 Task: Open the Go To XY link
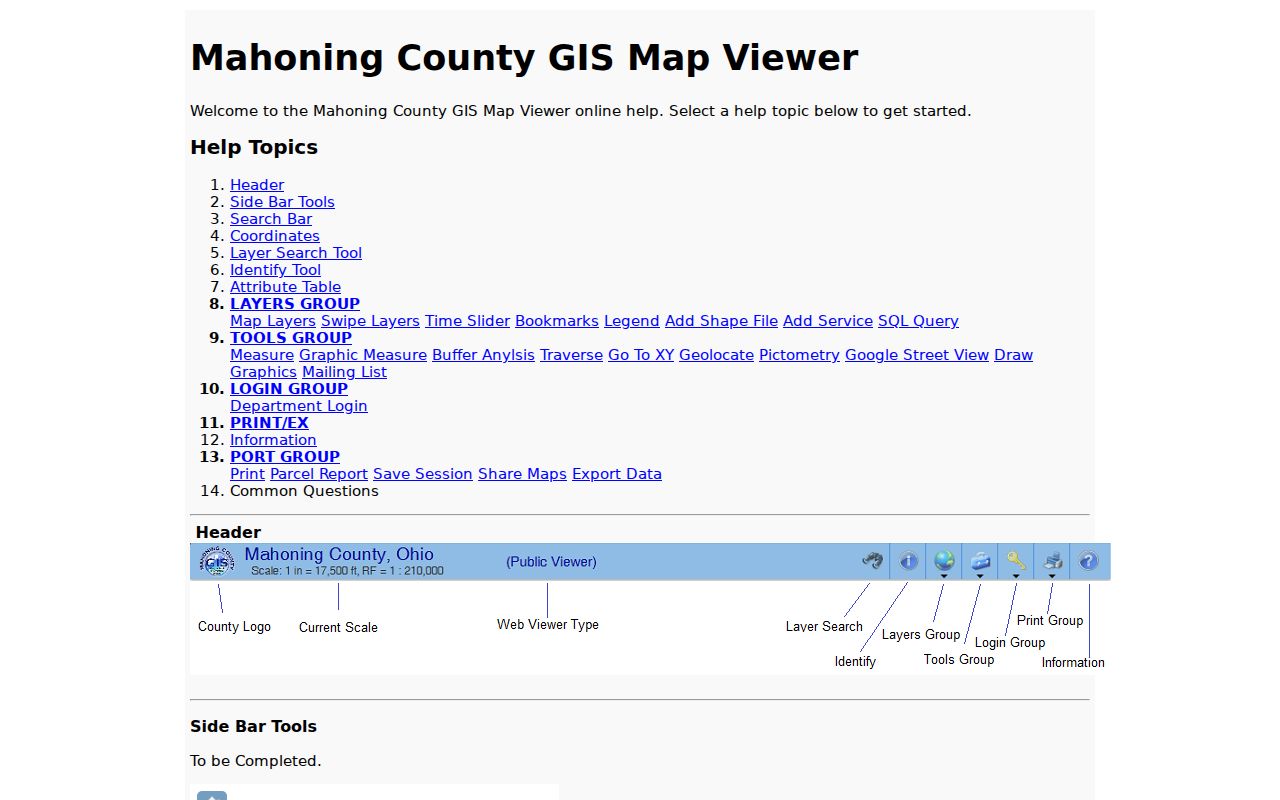point(641,355)
